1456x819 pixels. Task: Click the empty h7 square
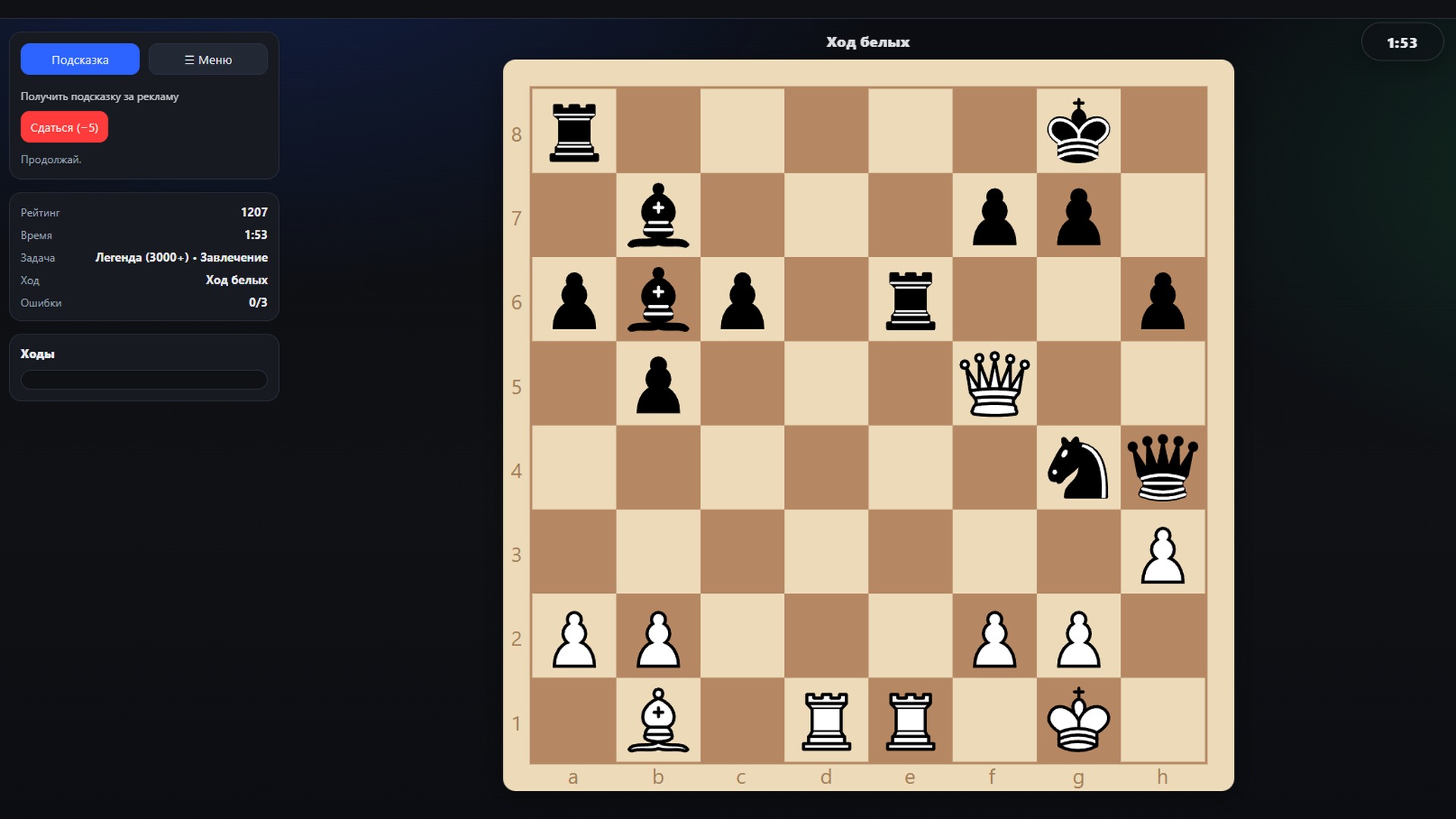(1163, 216)
